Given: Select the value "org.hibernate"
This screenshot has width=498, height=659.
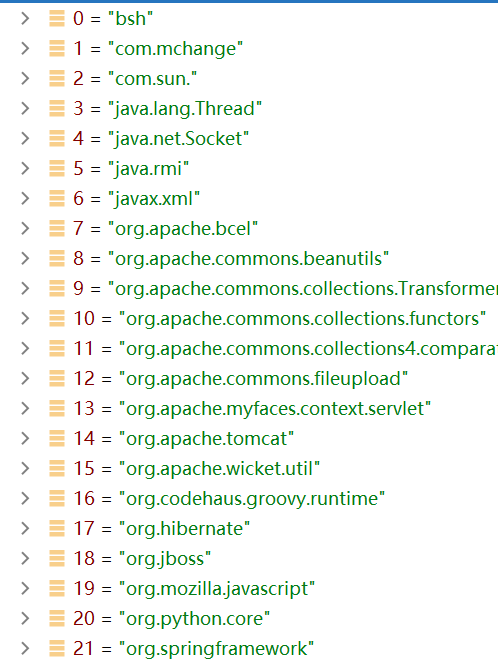Looking at the screenshot, I should tap(184, 529).
